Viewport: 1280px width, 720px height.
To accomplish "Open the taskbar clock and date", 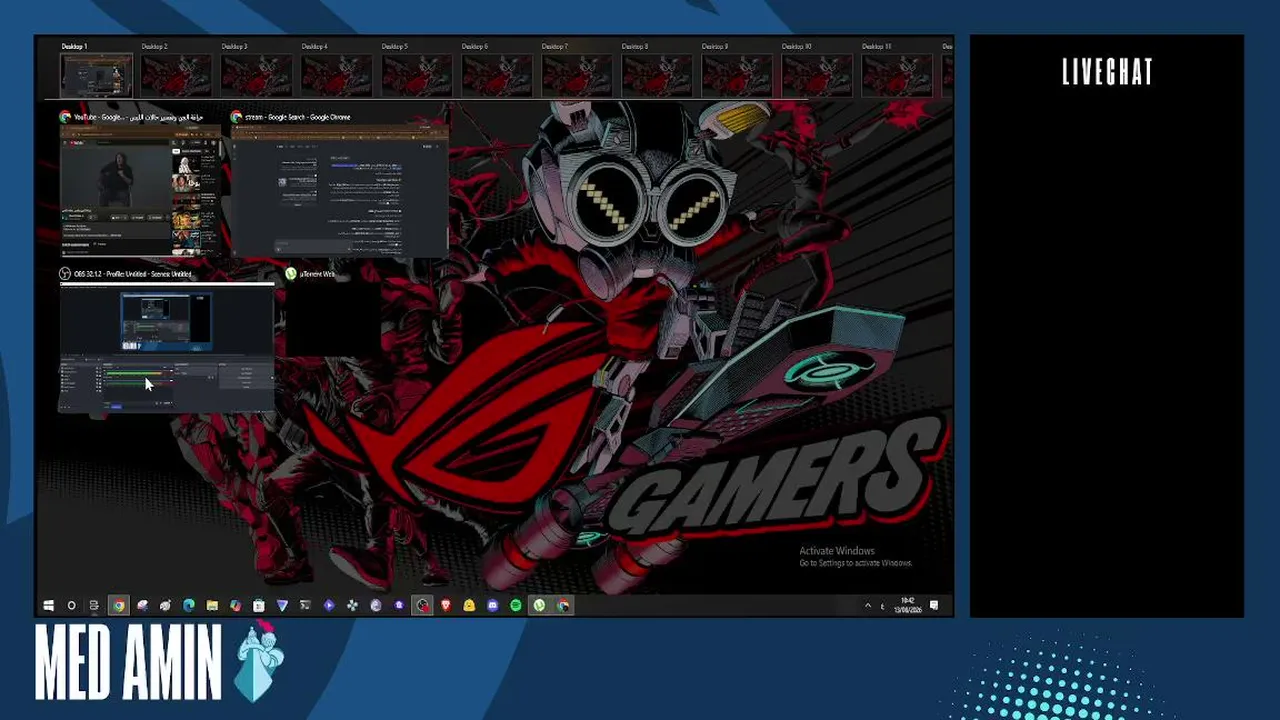I will pyautogui.click(x=906, y=605).
